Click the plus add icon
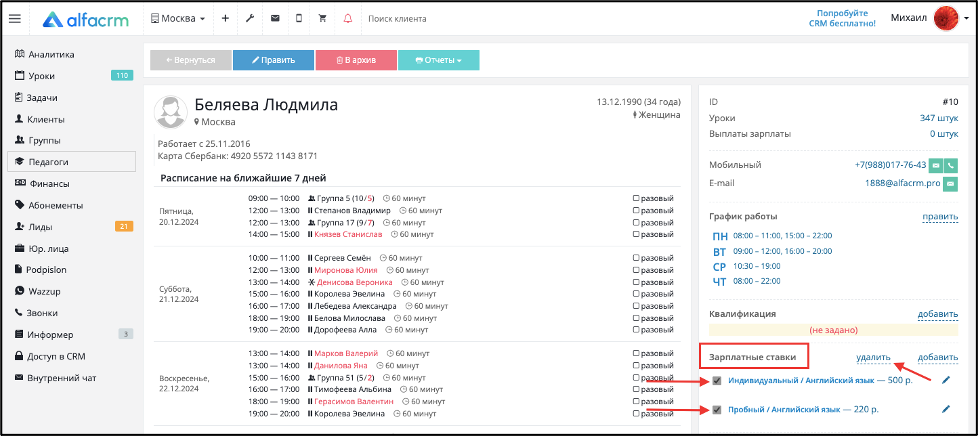The height and width of the screenshot is (437, 979). 225,19
